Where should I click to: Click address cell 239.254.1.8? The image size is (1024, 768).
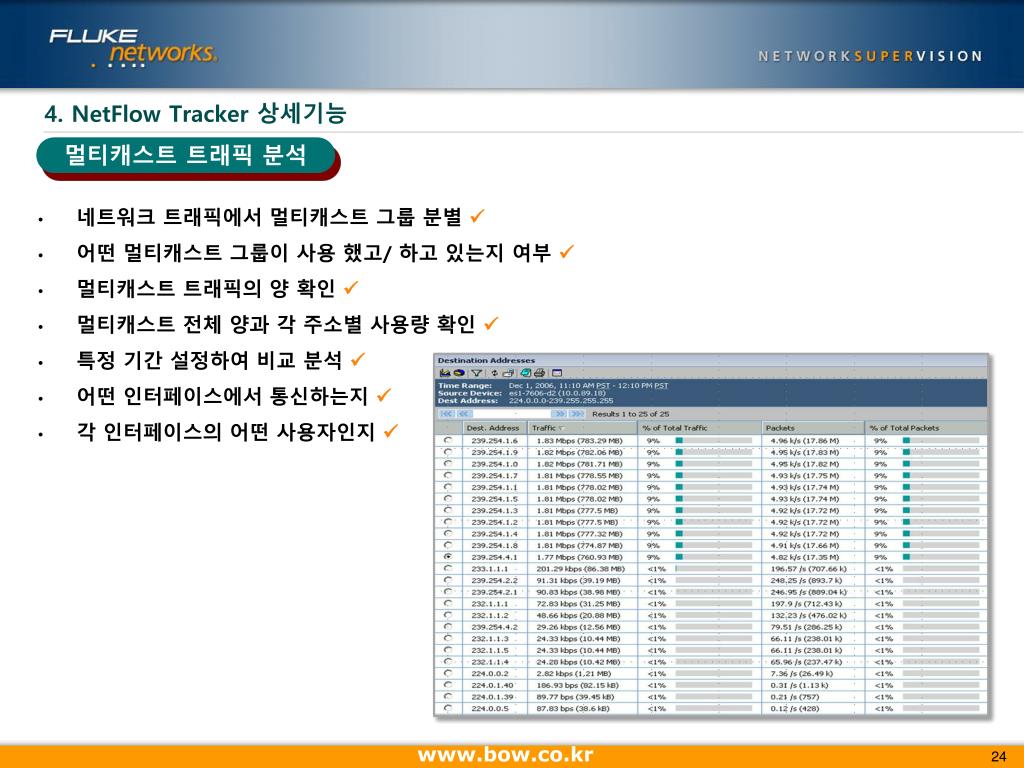494,545
